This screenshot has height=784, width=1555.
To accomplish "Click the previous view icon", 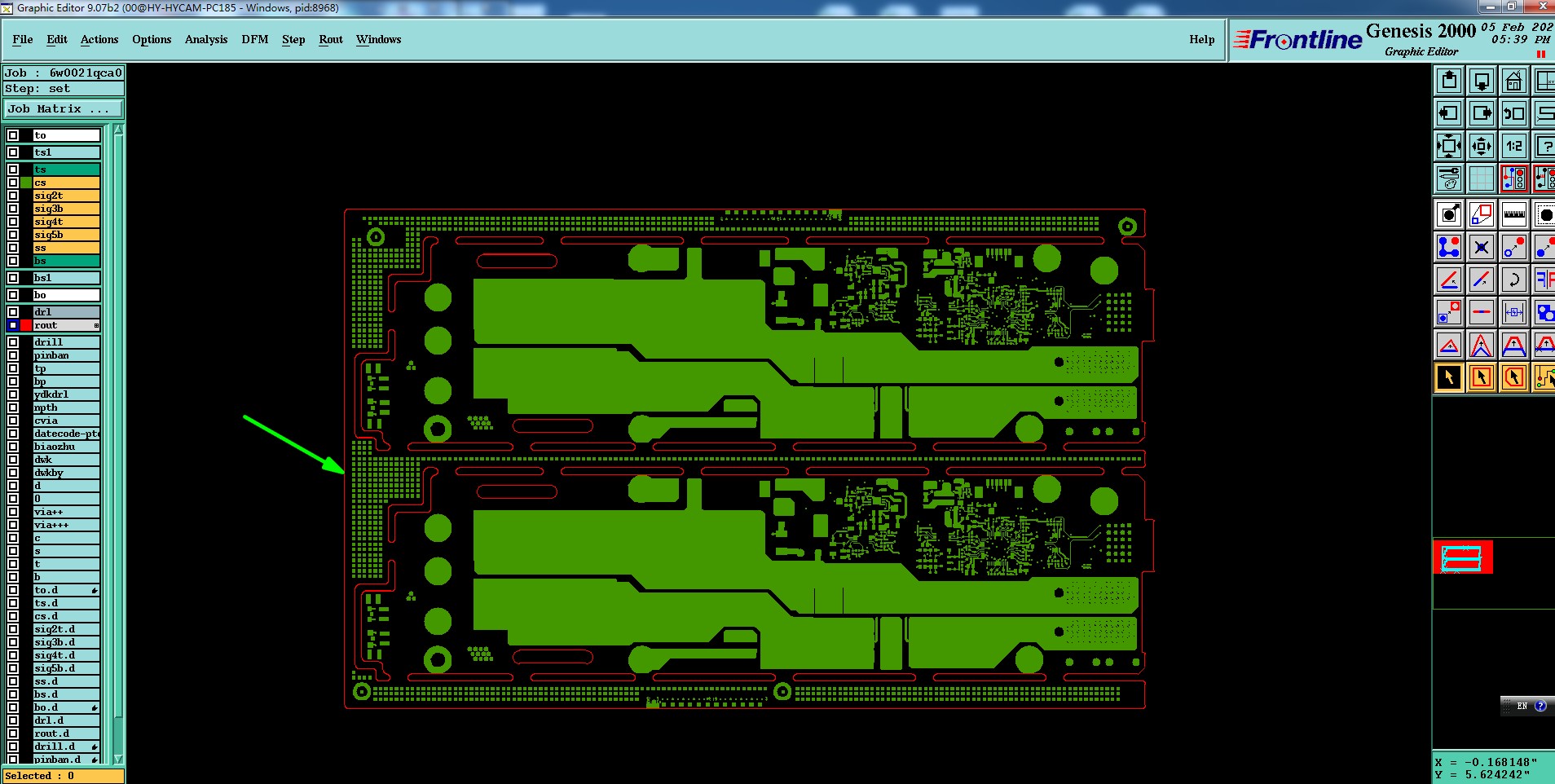I will [1513, 113].
